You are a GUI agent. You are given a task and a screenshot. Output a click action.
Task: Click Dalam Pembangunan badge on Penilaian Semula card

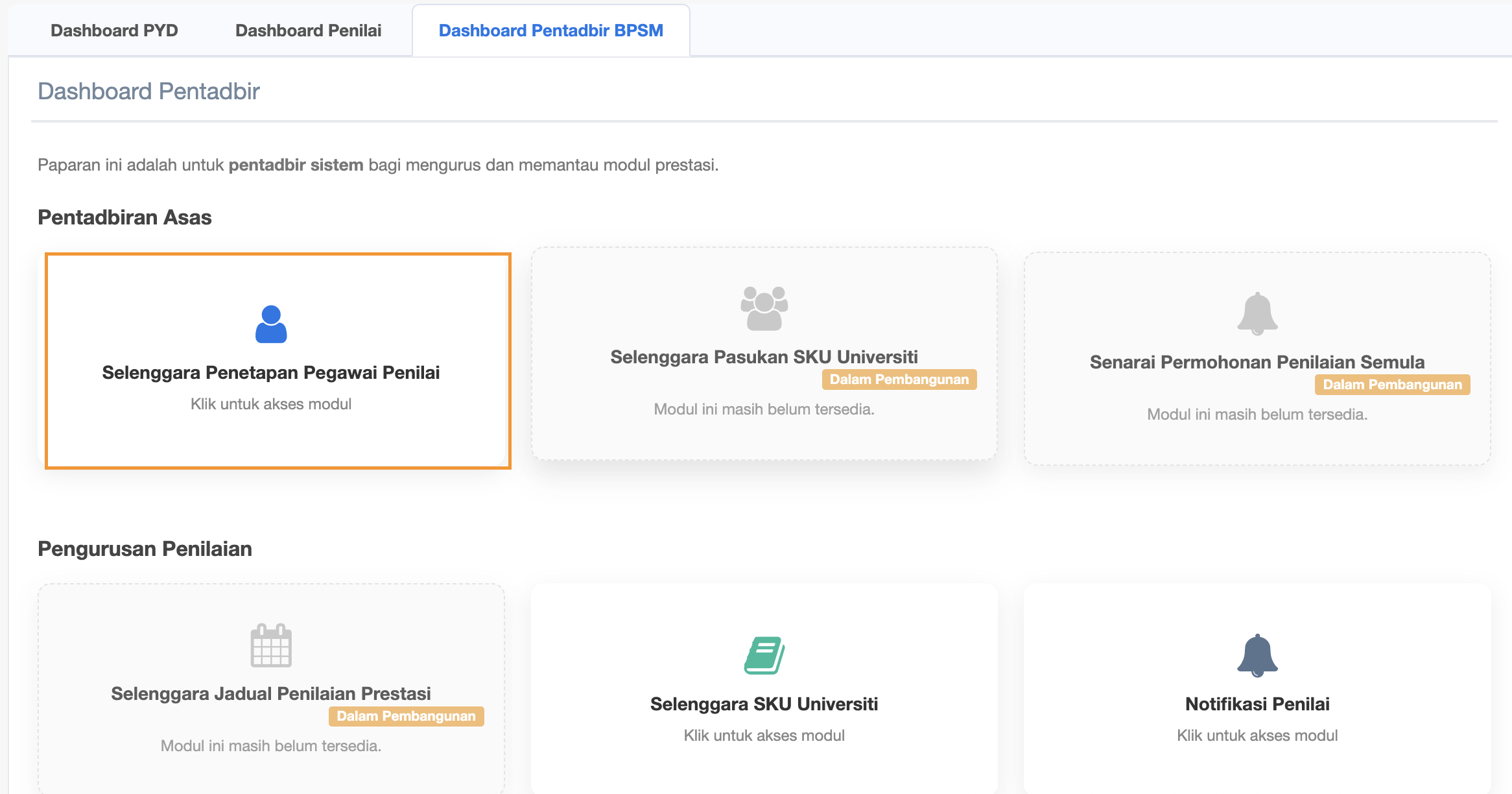pyautogui.click(x=1392, y=385)
